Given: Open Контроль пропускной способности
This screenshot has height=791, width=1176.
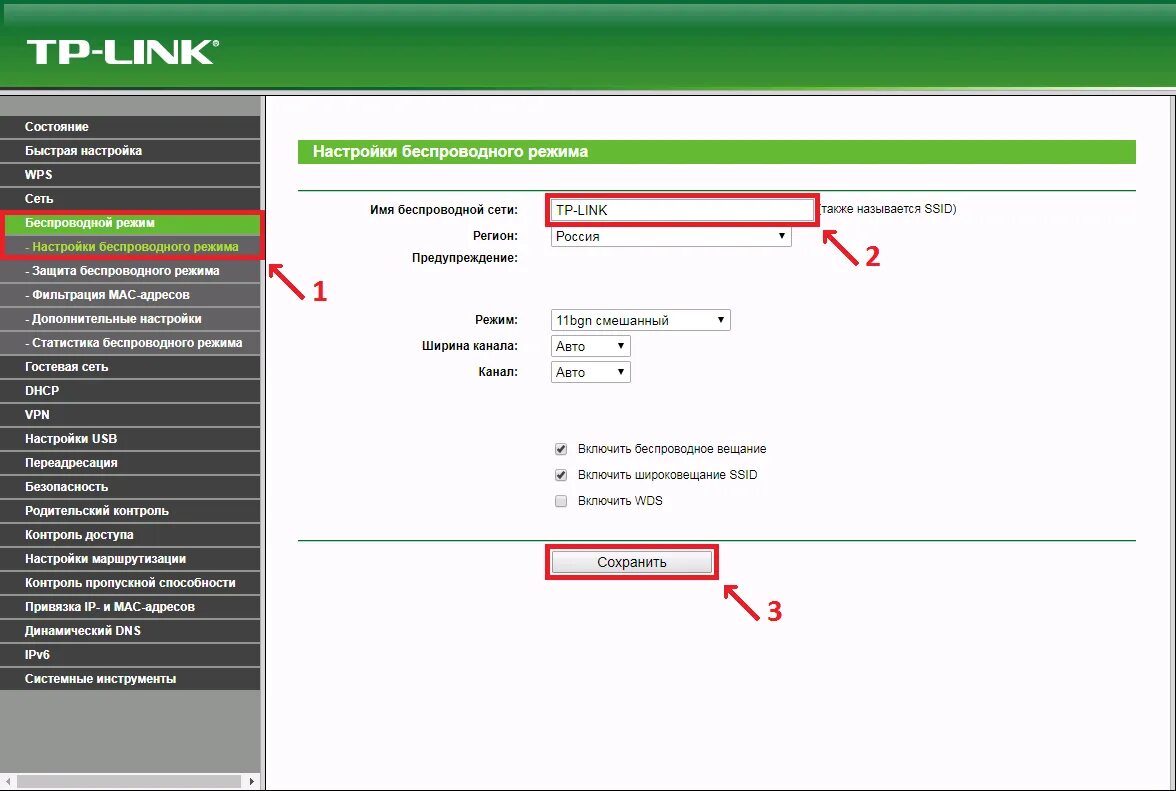Looking at the screenshot, I should (130, 583).
